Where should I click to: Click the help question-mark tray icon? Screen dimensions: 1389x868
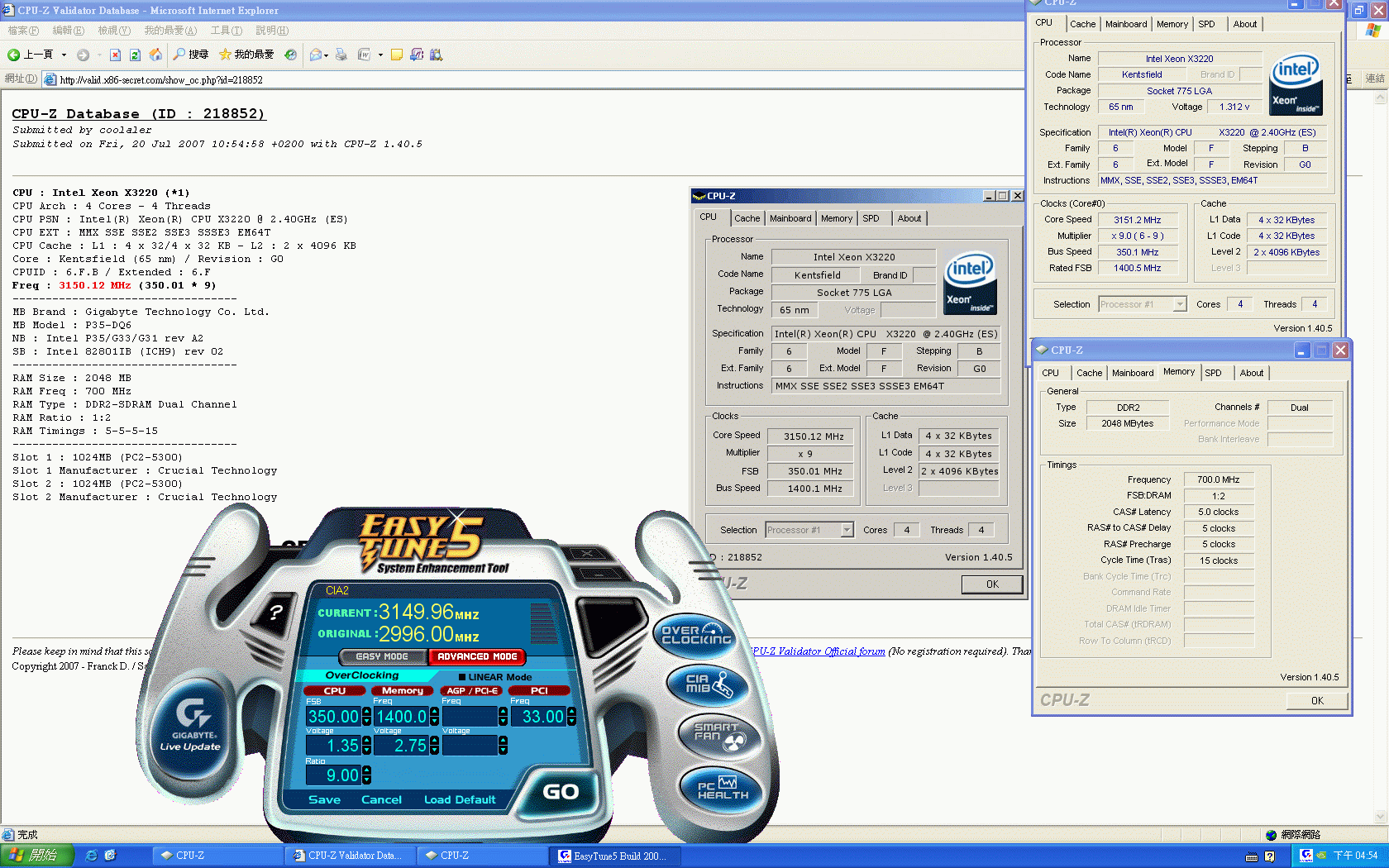pos(1270,856)
